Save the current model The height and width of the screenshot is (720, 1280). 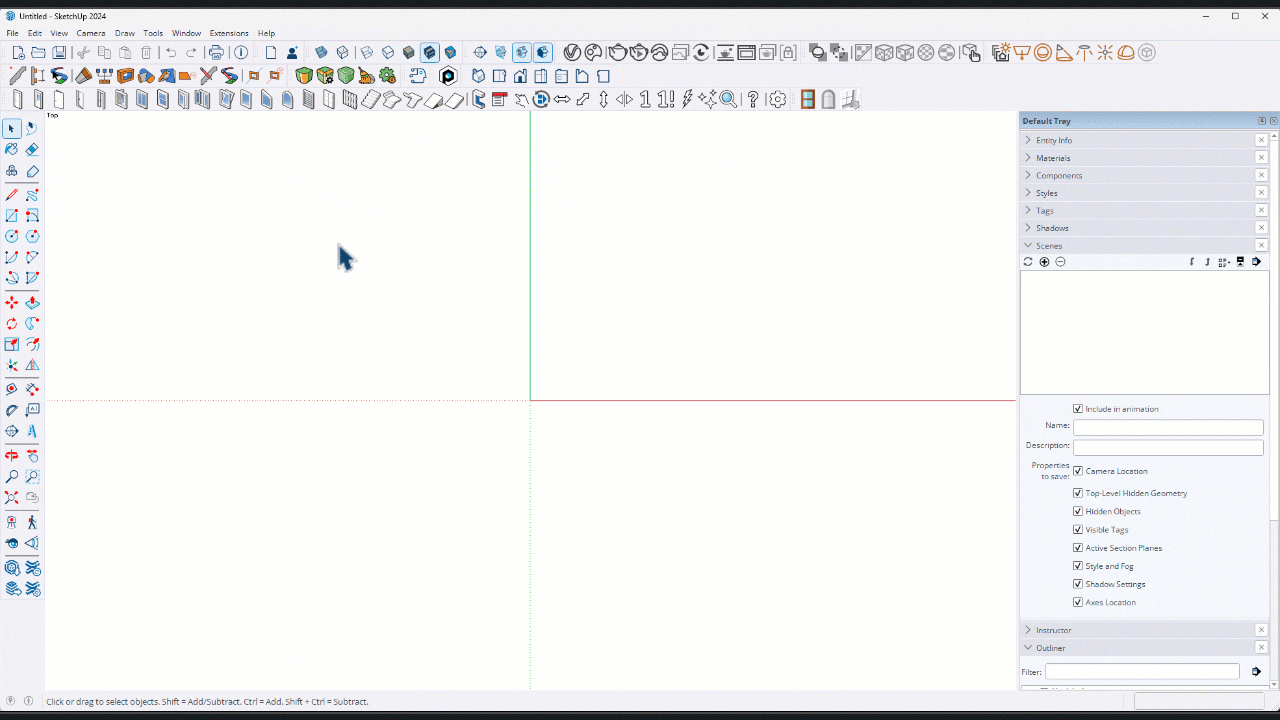click(59, 52)
